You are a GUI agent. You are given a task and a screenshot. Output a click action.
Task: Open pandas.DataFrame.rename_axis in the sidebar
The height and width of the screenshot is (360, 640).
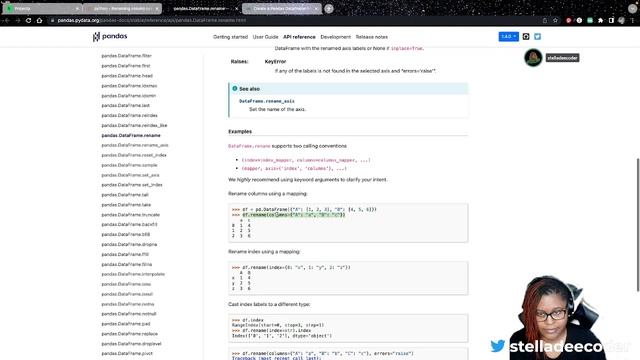[x=135, y=145]
